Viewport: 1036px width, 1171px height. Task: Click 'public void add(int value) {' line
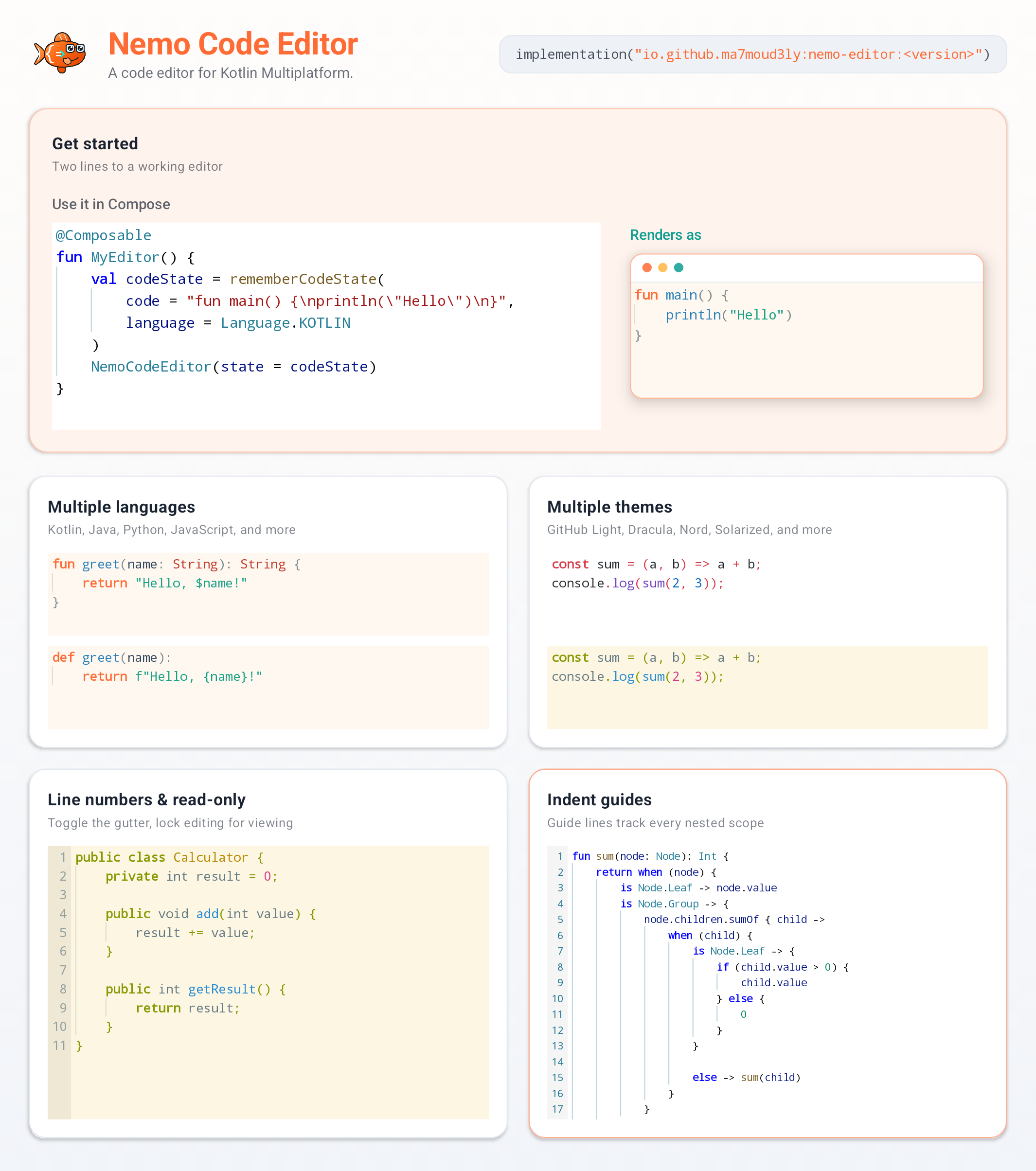211,914
